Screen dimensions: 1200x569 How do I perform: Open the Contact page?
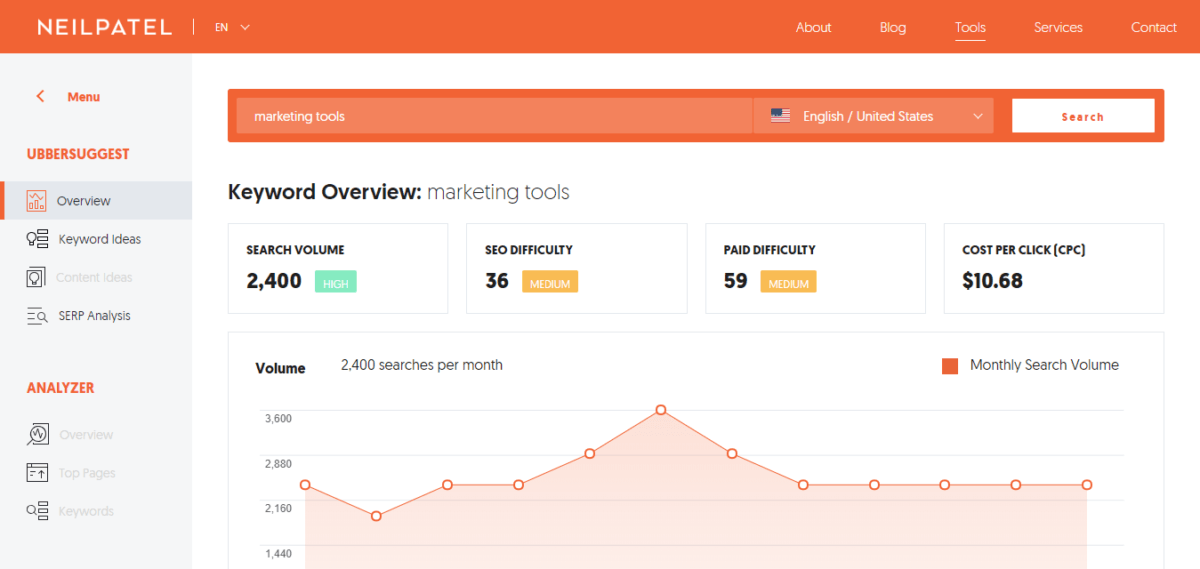click(1154, 27)
